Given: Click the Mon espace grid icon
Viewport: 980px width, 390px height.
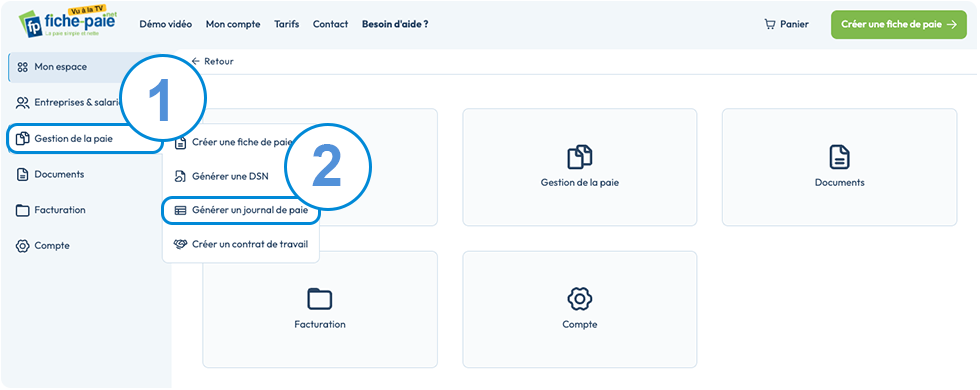Looking at the screenshot, I should click(x=23, y=67).
